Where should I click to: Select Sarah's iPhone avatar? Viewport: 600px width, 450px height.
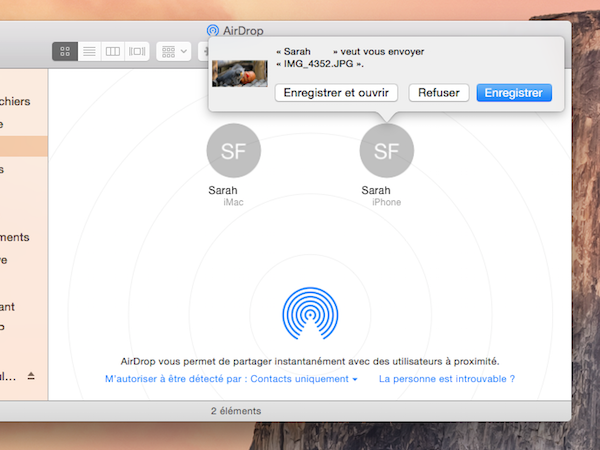[387, 150]
